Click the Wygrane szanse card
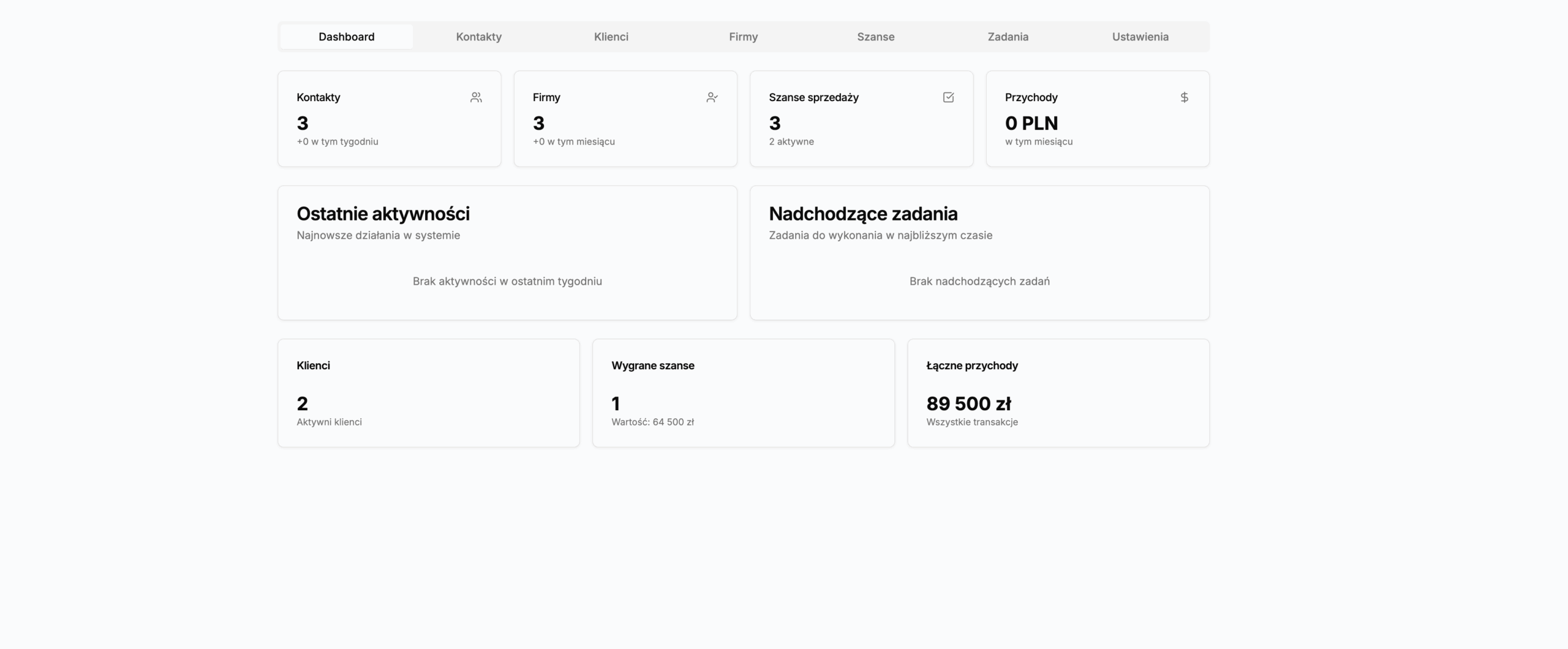The width and height of the screenshot is (1568, 649). (x=743, y=392)
